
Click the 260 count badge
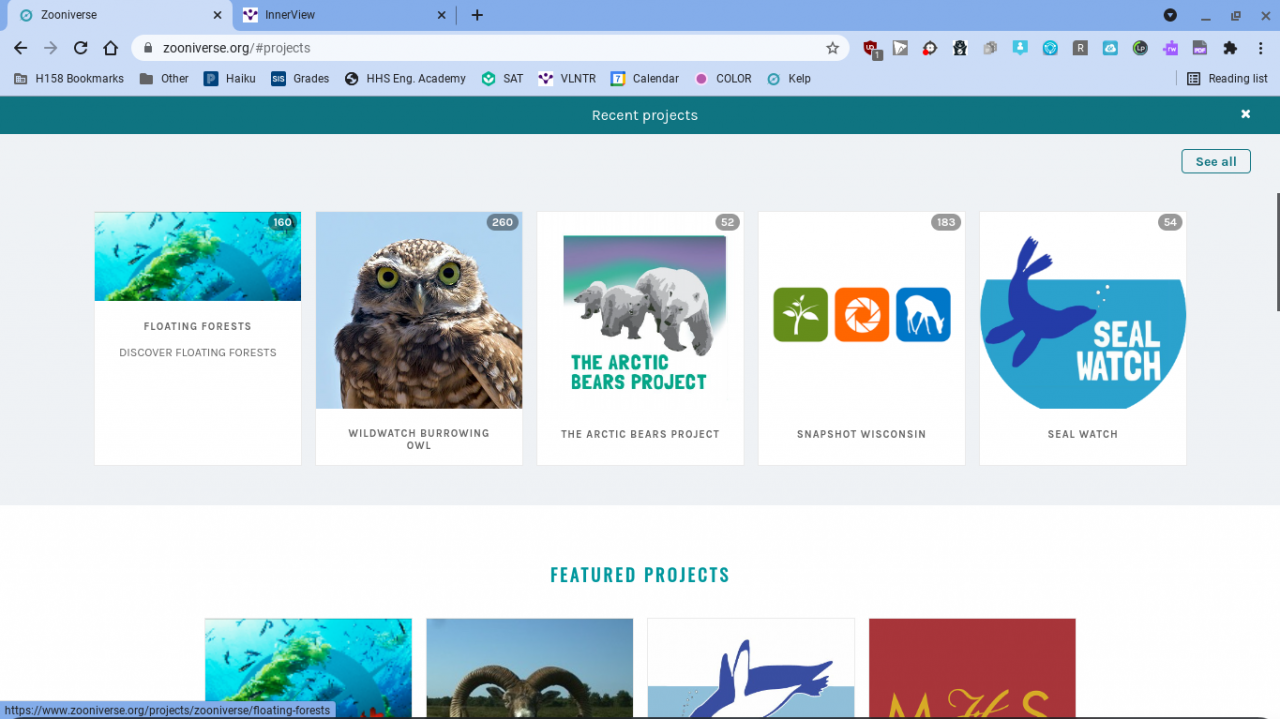pyautogui.click(x=502, y=222)
